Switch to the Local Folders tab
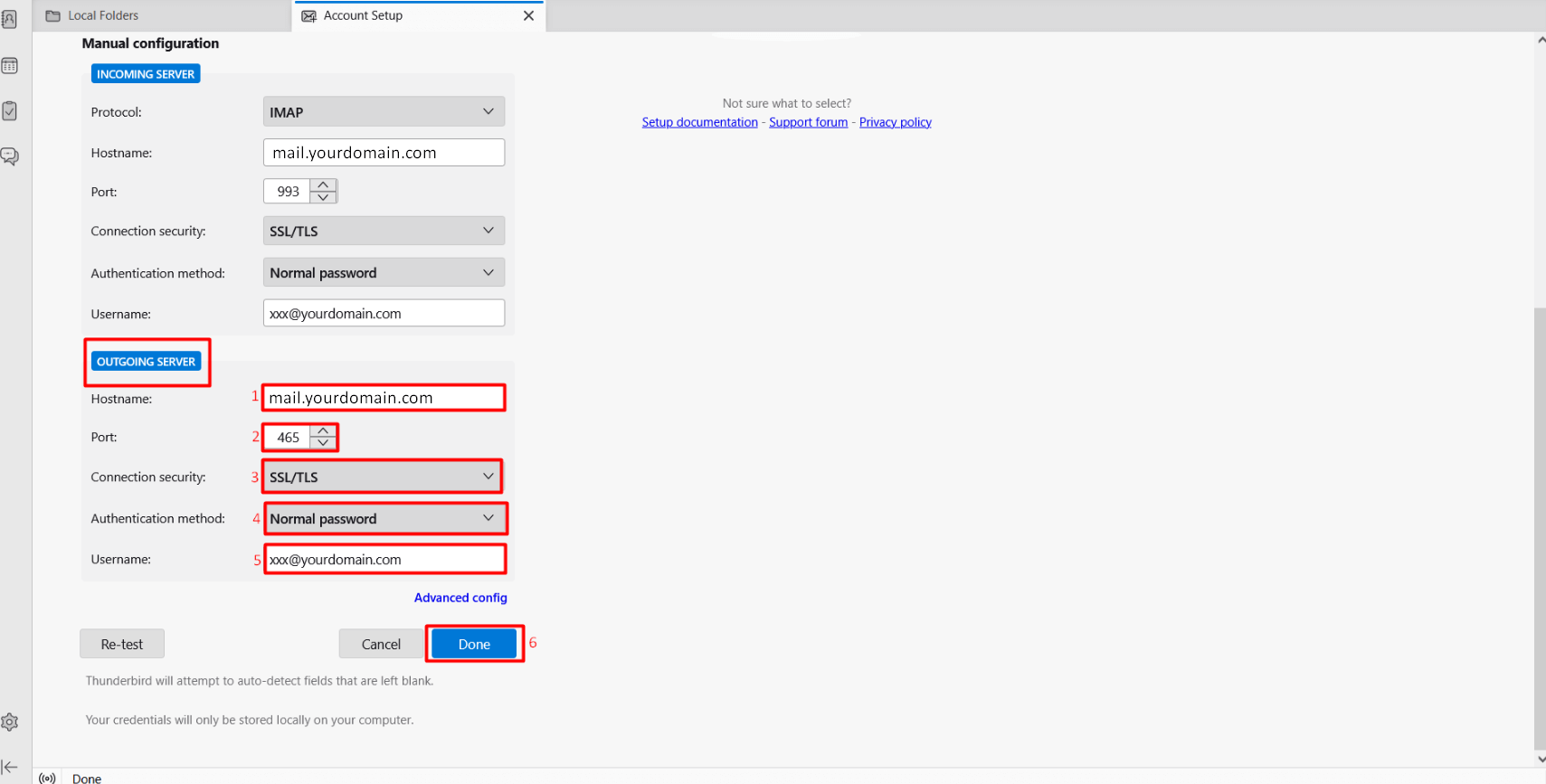1546x784 pixels. [x=103, y=15]
